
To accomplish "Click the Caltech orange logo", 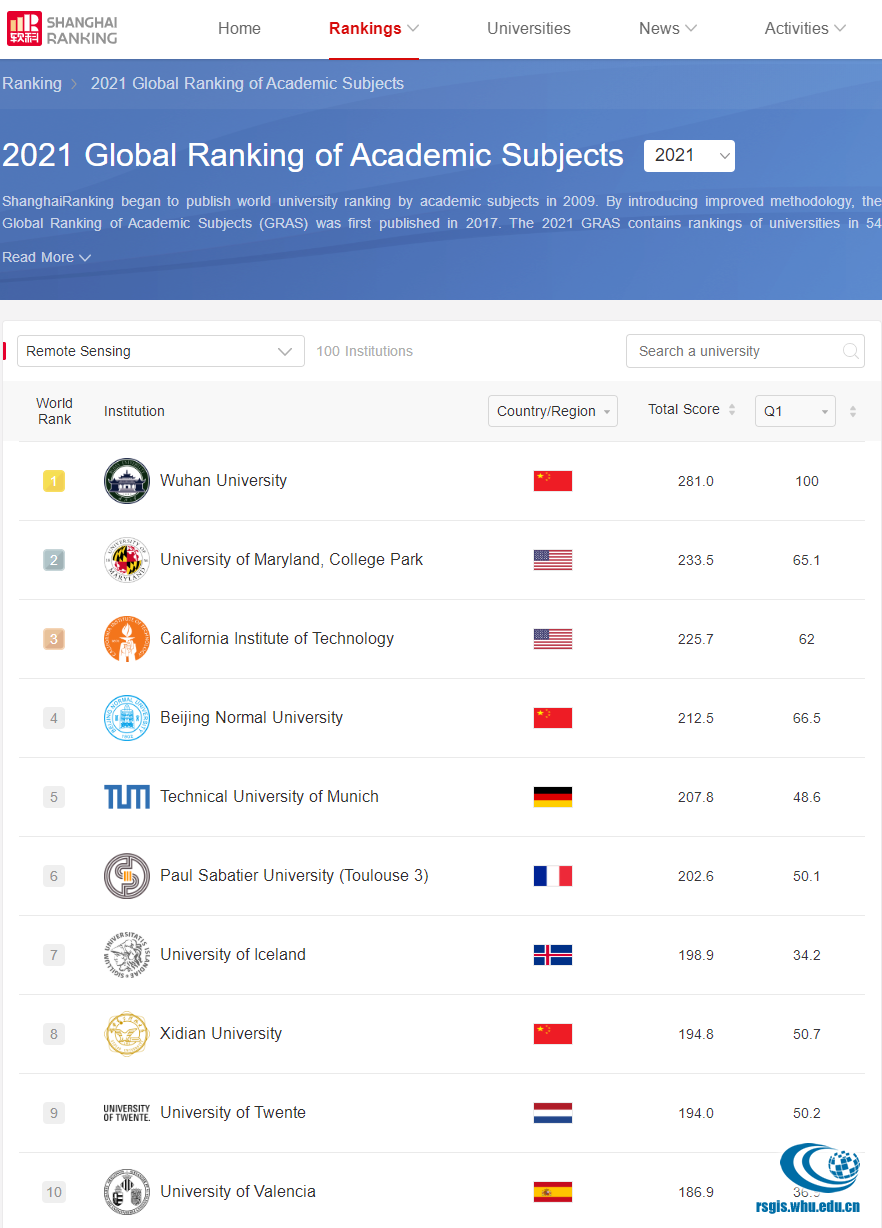I will pos(127,639).
